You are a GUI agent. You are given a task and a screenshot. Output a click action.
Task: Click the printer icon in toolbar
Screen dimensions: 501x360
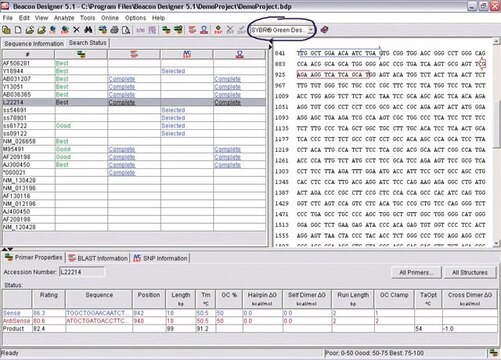[x=114, y=30]
